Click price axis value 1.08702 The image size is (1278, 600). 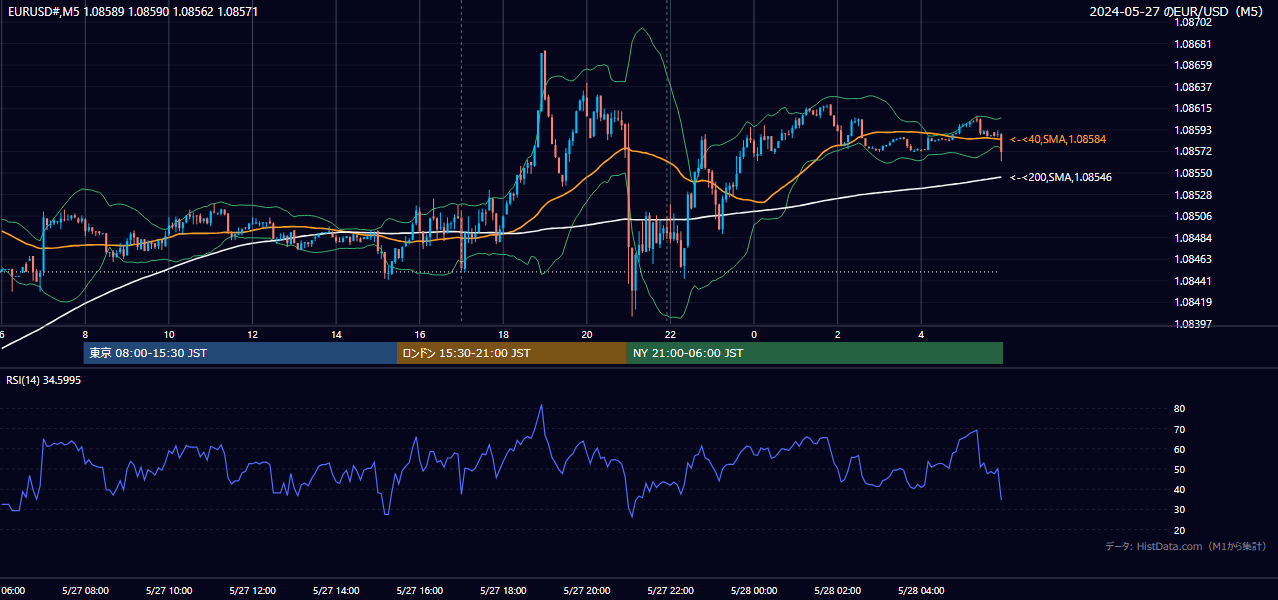click(1192, 22)
